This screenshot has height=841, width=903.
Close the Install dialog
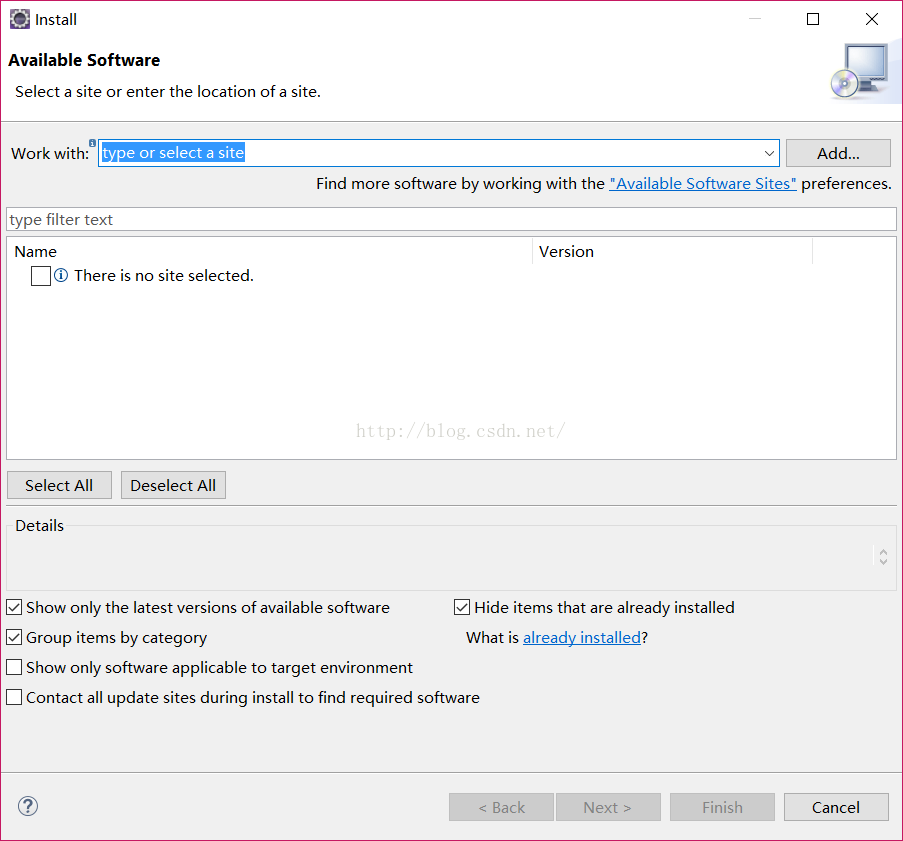click(872, 19)
